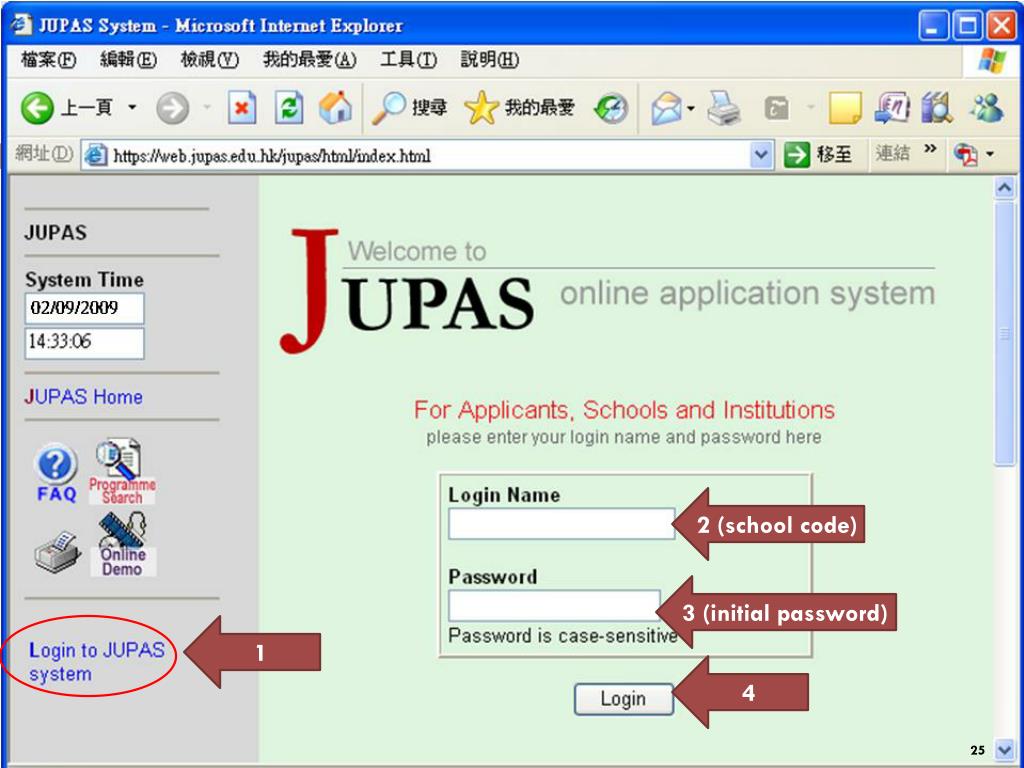This screenshot has width=1024, height=768.
Task: Click the page icon in the address bar
Action: [96, 155]
